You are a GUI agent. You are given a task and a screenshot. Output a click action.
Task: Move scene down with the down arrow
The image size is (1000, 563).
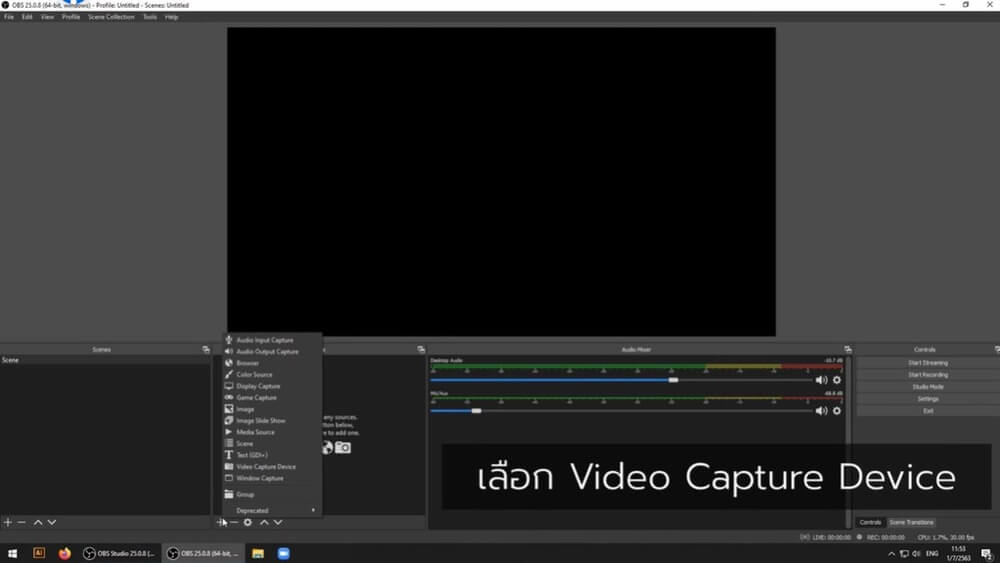(52, 522)
